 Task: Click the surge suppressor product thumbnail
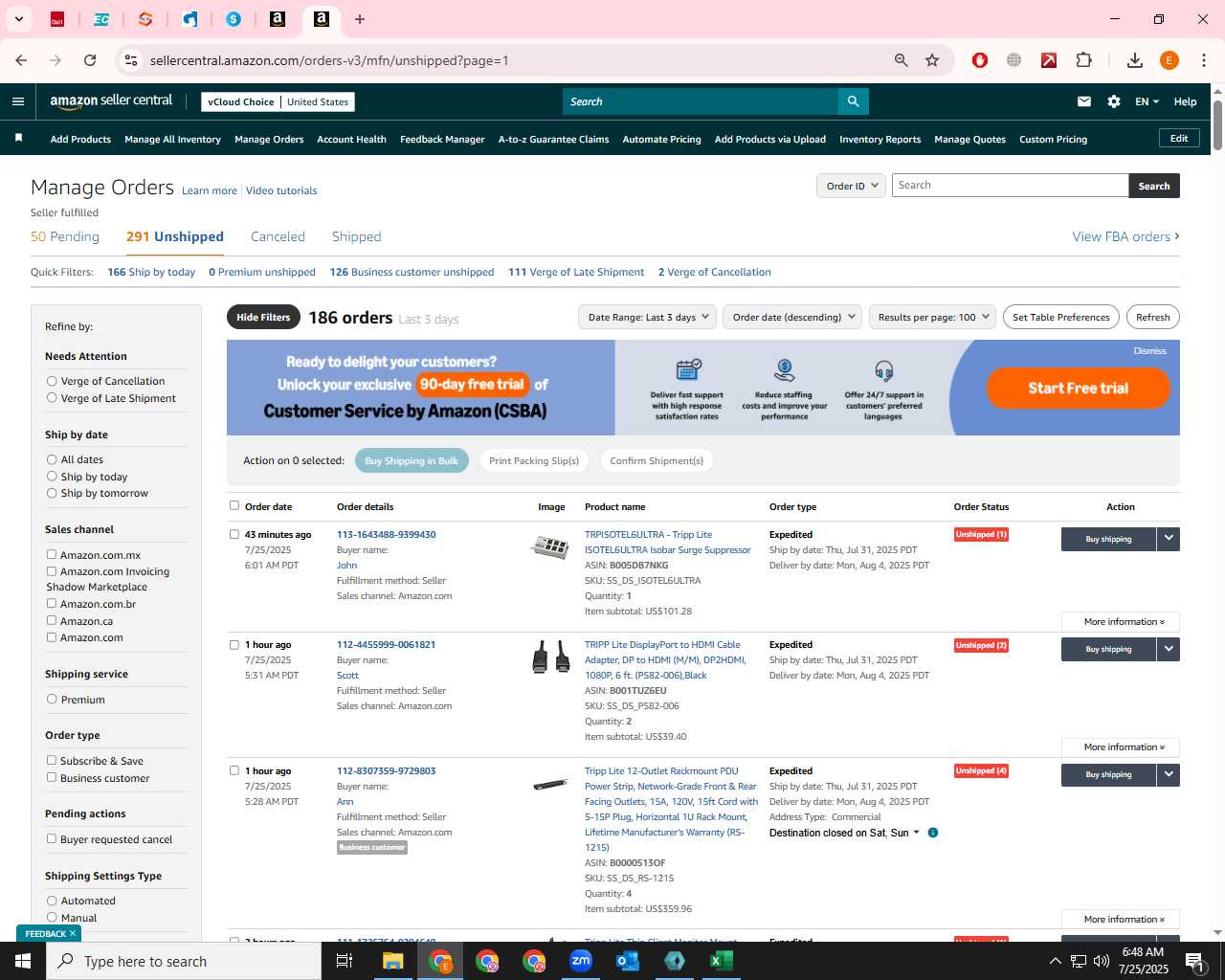point(550,547)
